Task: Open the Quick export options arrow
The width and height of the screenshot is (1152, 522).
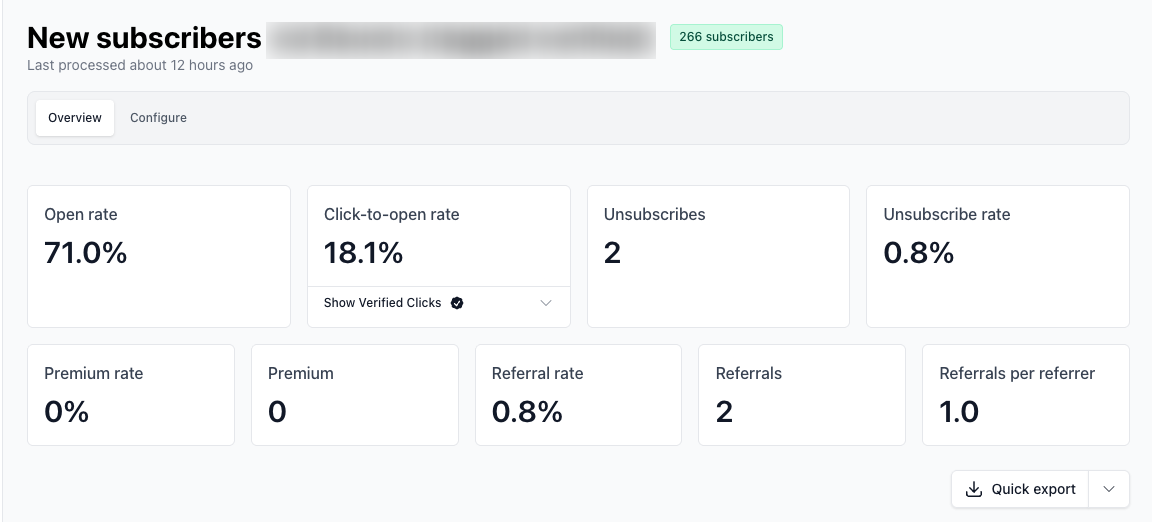Action: (1109, 490)
